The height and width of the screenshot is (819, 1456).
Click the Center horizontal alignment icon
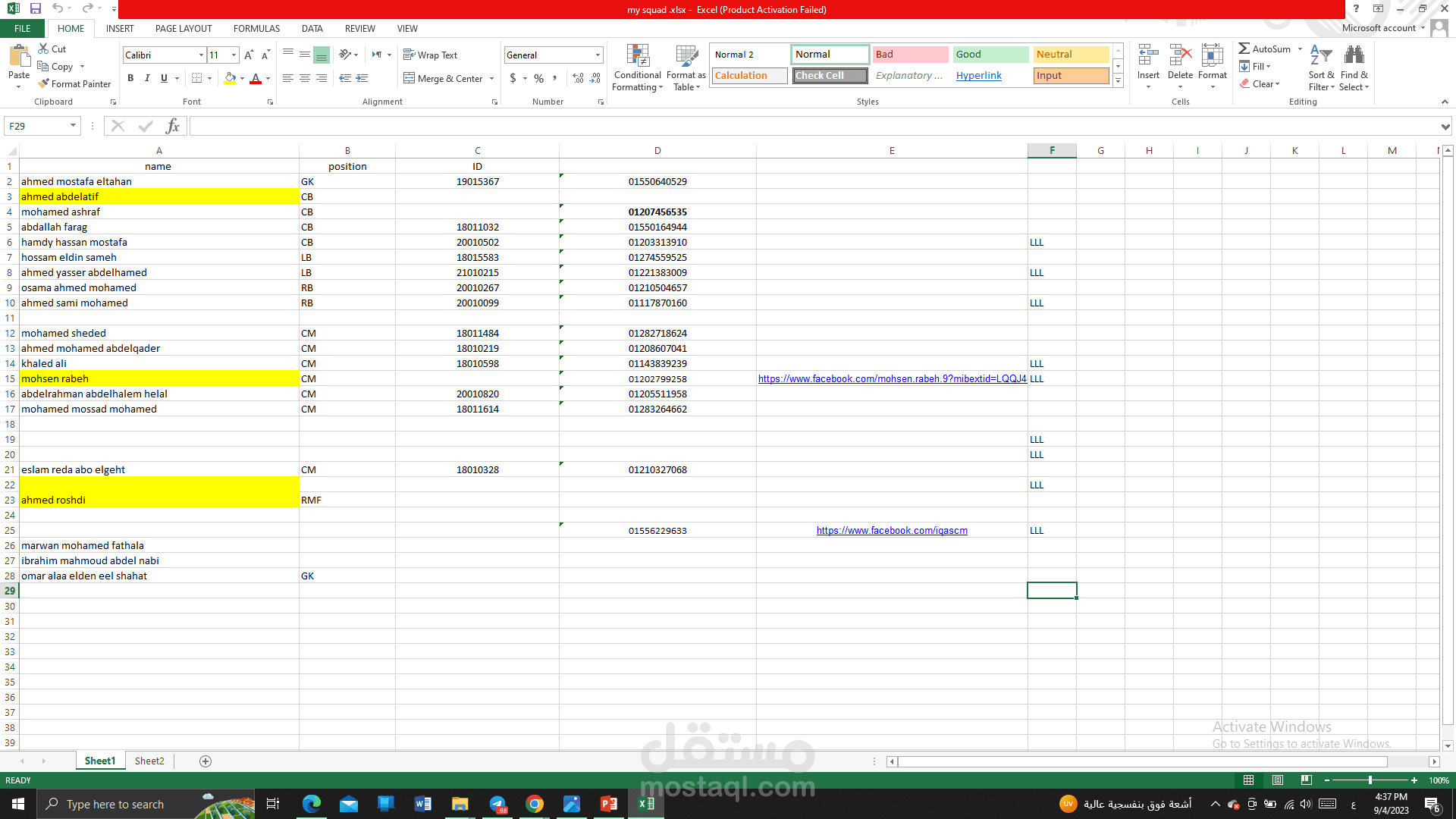pos(305,78)
